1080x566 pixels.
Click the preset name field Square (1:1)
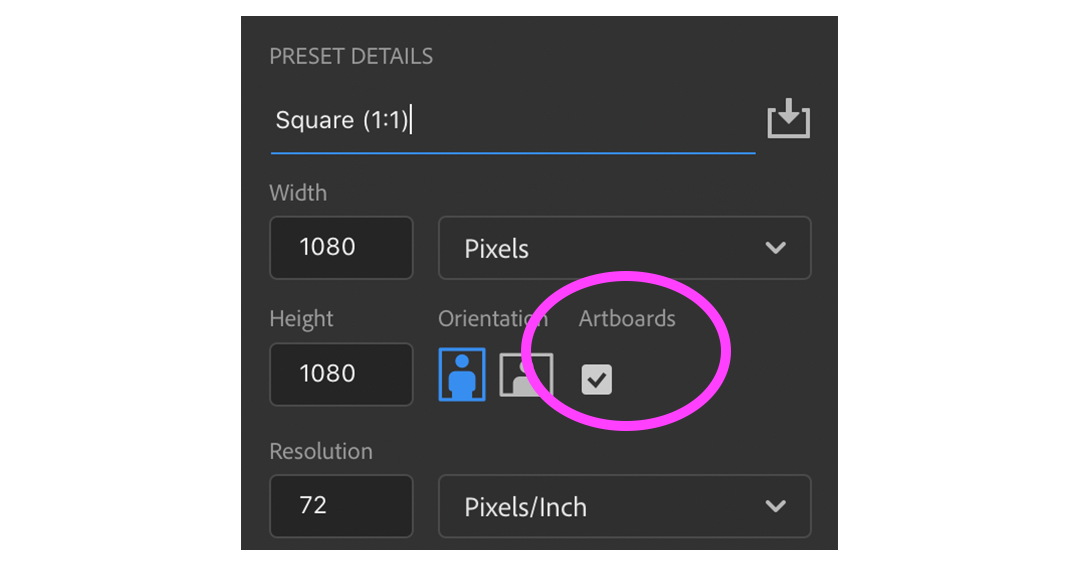[513, 120]
